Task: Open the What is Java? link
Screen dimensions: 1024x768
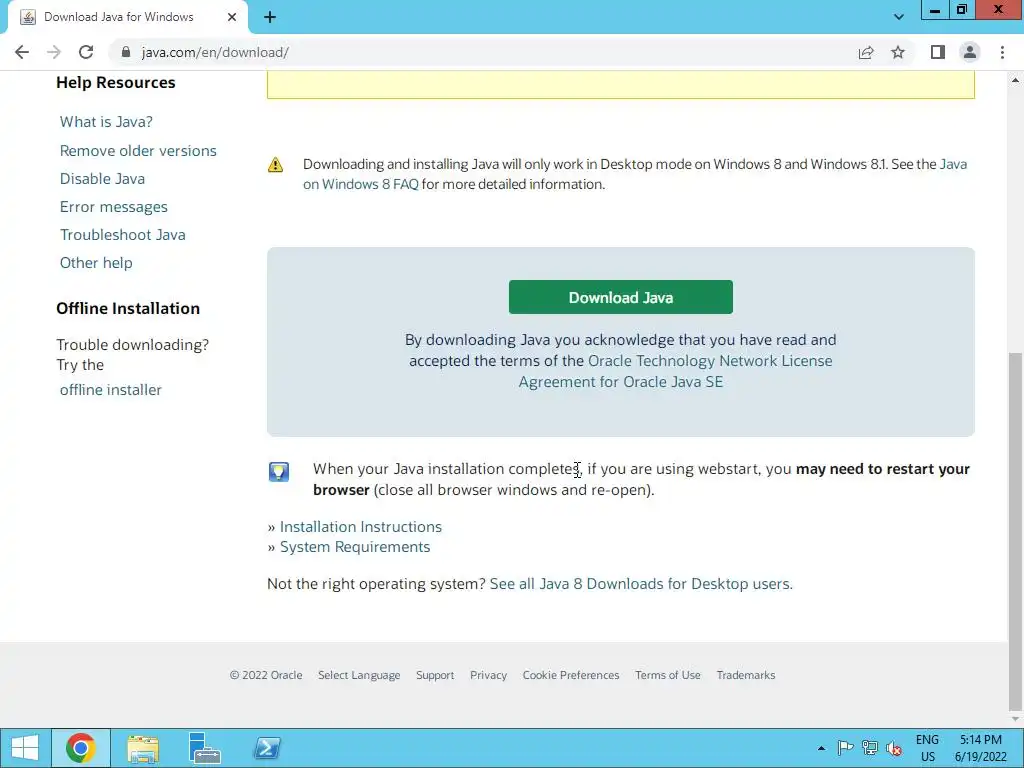Action: click(x=106, y=122)
